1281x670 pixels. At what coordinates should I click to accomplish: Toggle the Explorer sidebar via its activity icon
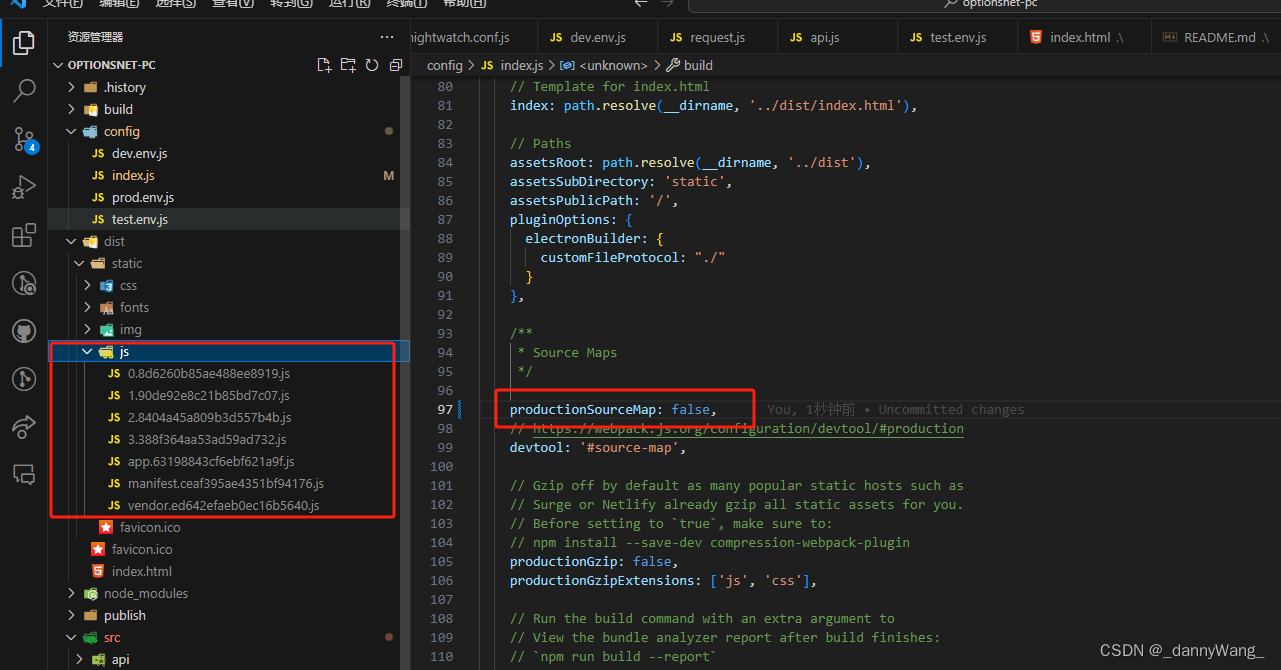[x=24, y=44]
